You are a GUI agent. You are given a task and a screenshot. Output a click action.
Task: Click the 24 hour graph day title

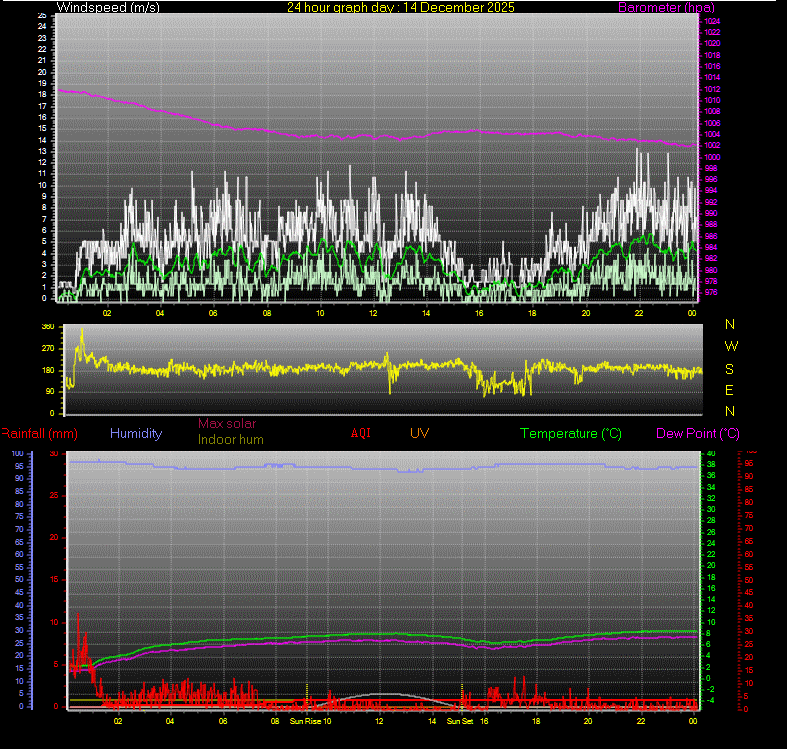pyautogui.click(x=401, y=7)
